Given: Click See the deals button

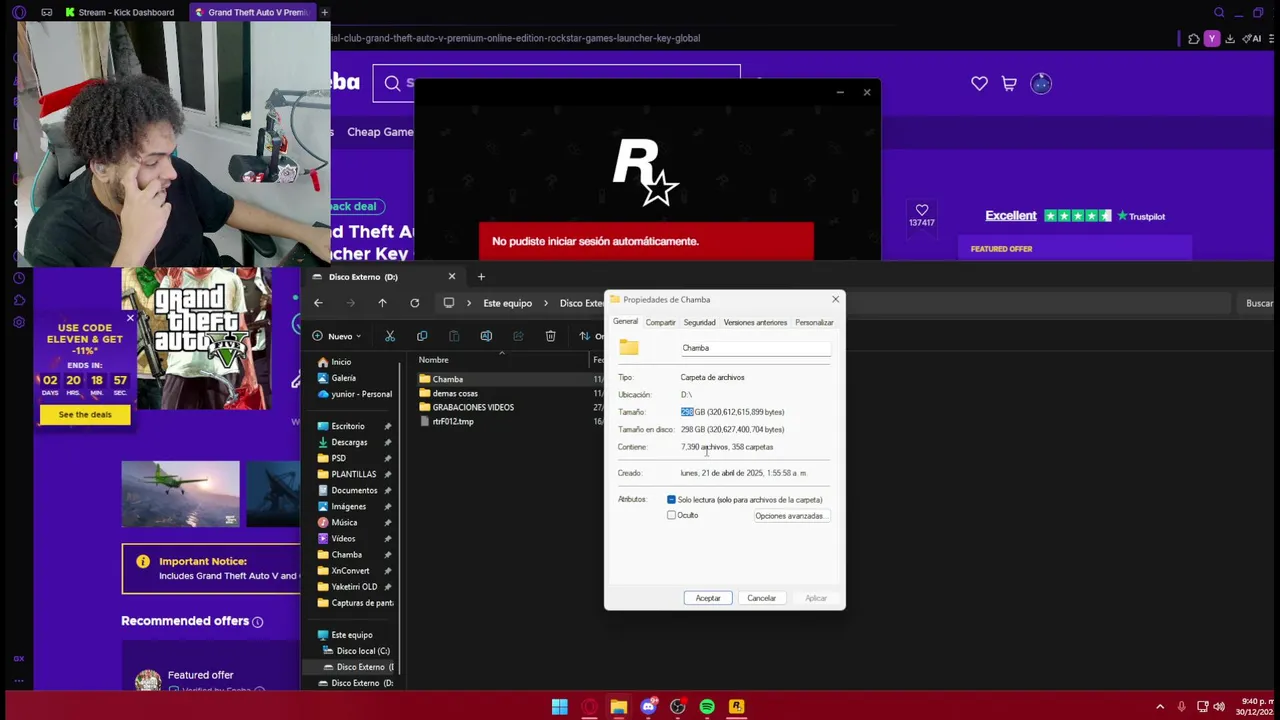Looking at the screenshot, I should pos(85,415).
